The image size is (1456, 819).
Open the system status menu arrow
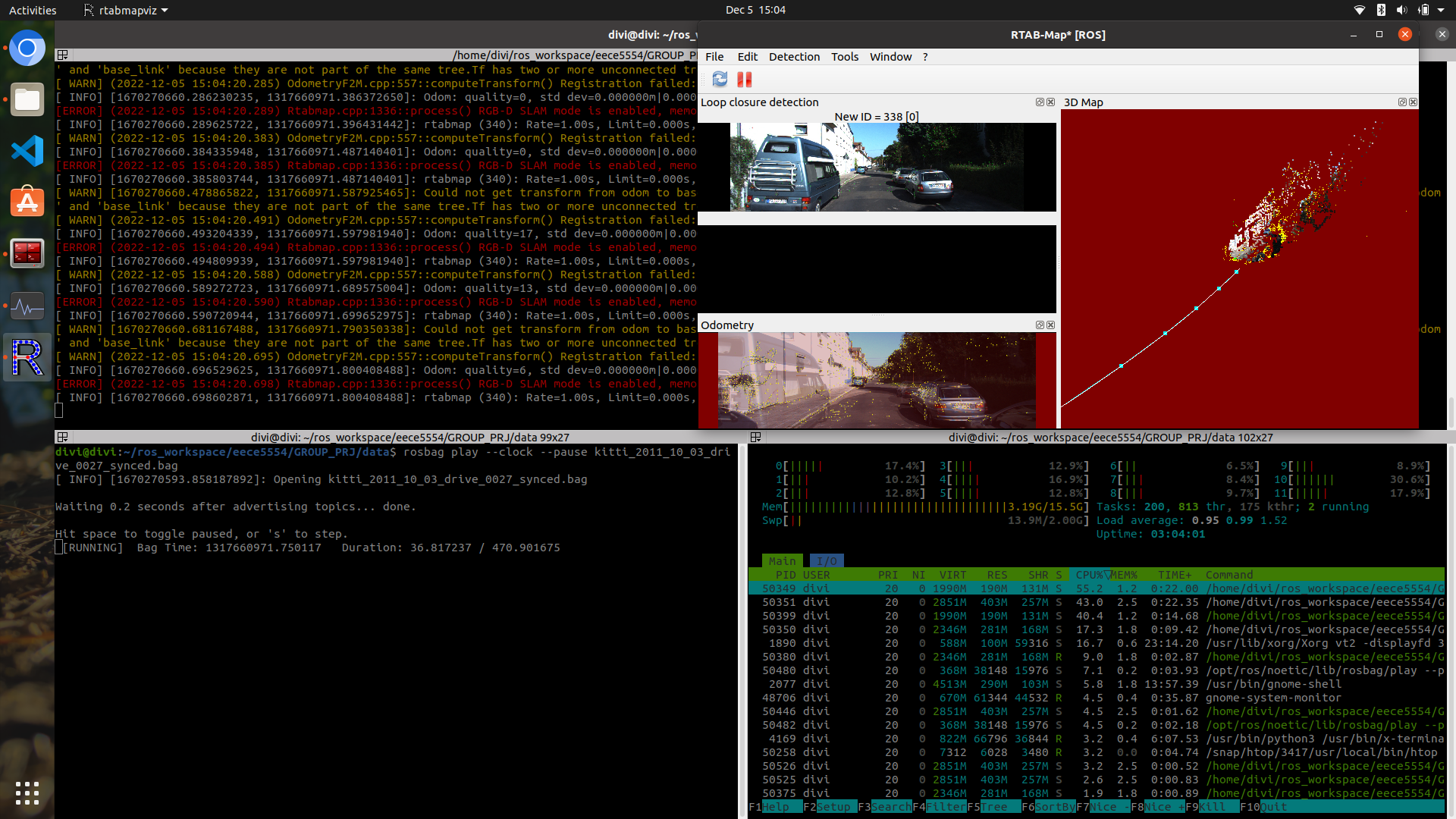coord(1441,11)
